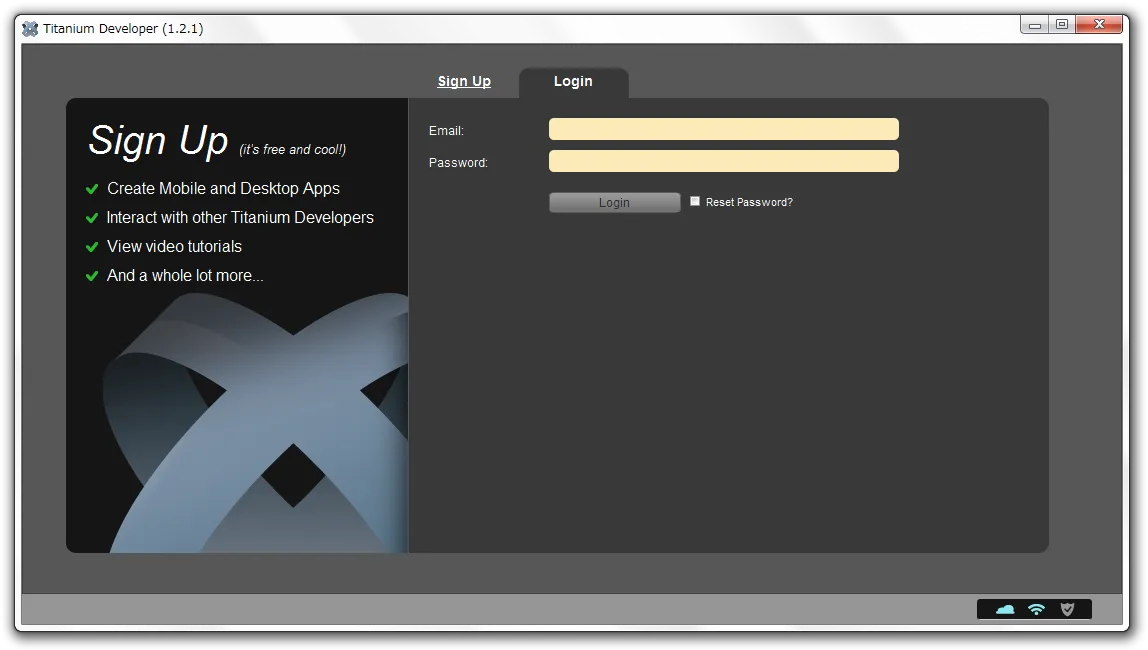Click checkmark beside Create Mobile and Desktop Apps

[x=92, y=189]
